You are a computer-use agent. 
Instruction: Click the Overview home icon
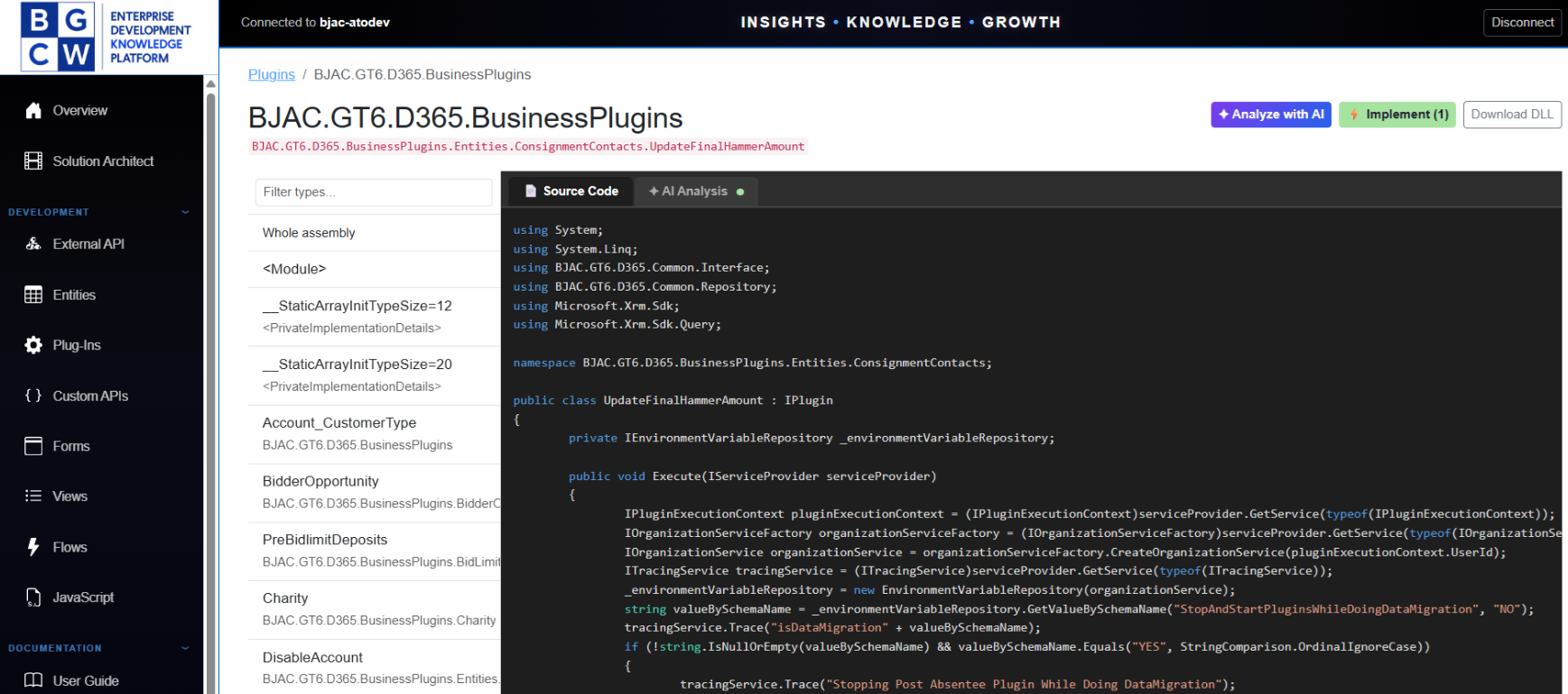pyautogui.click(x=33, y=110)
